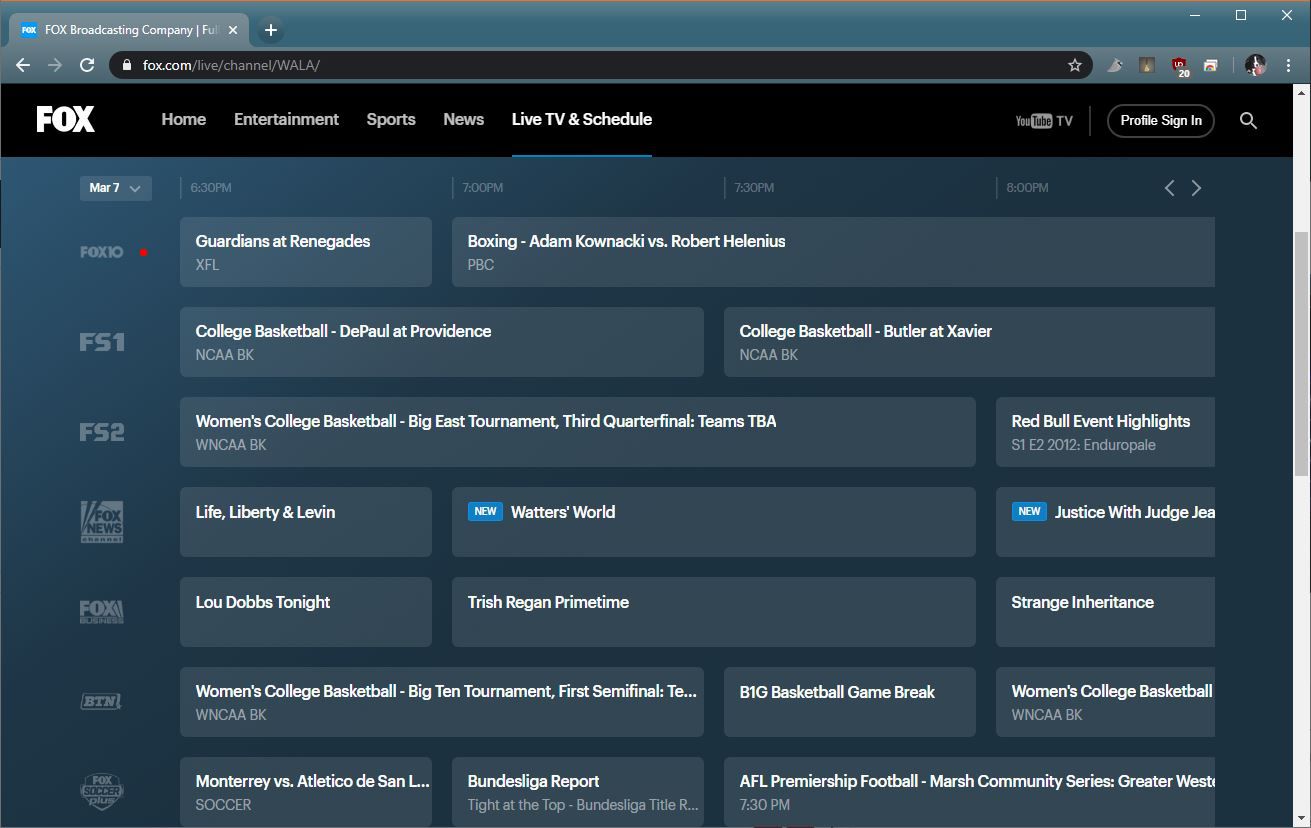Open the YouTube TV logo link
The width and height of the screenshot is (1311, 828).
click(1044, 121)
